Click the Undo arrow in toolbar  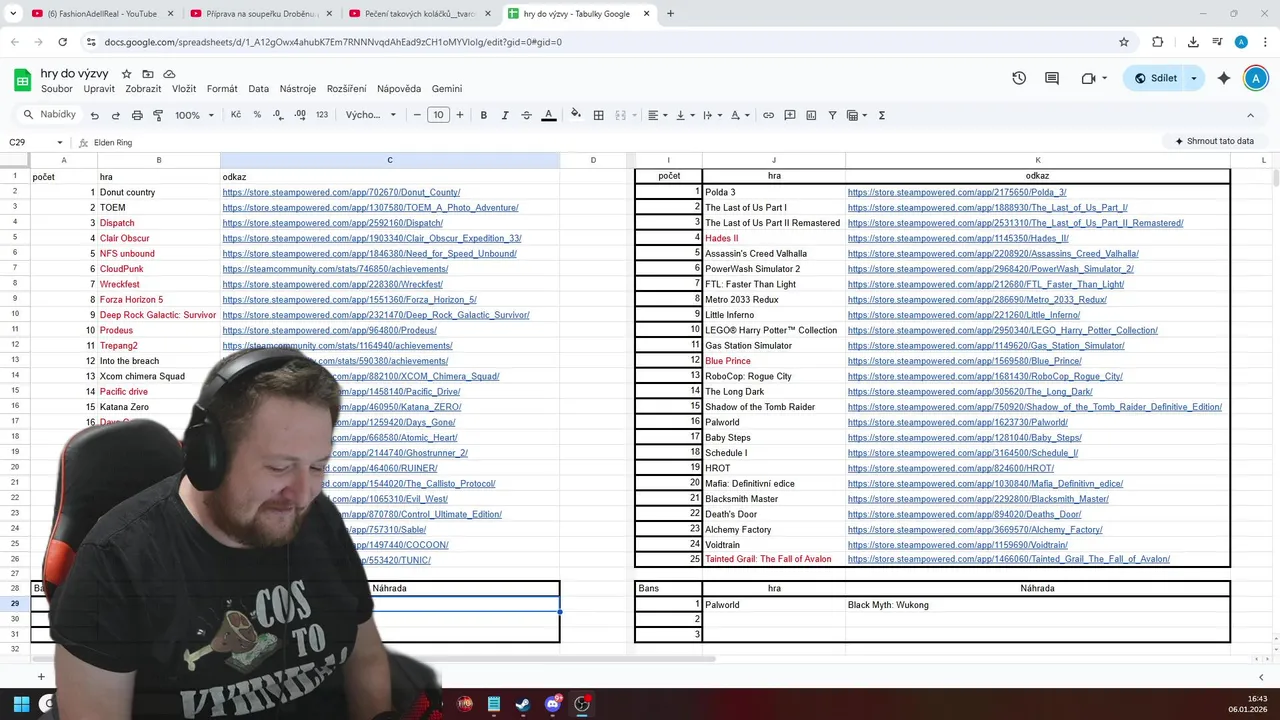click(94, 115)
